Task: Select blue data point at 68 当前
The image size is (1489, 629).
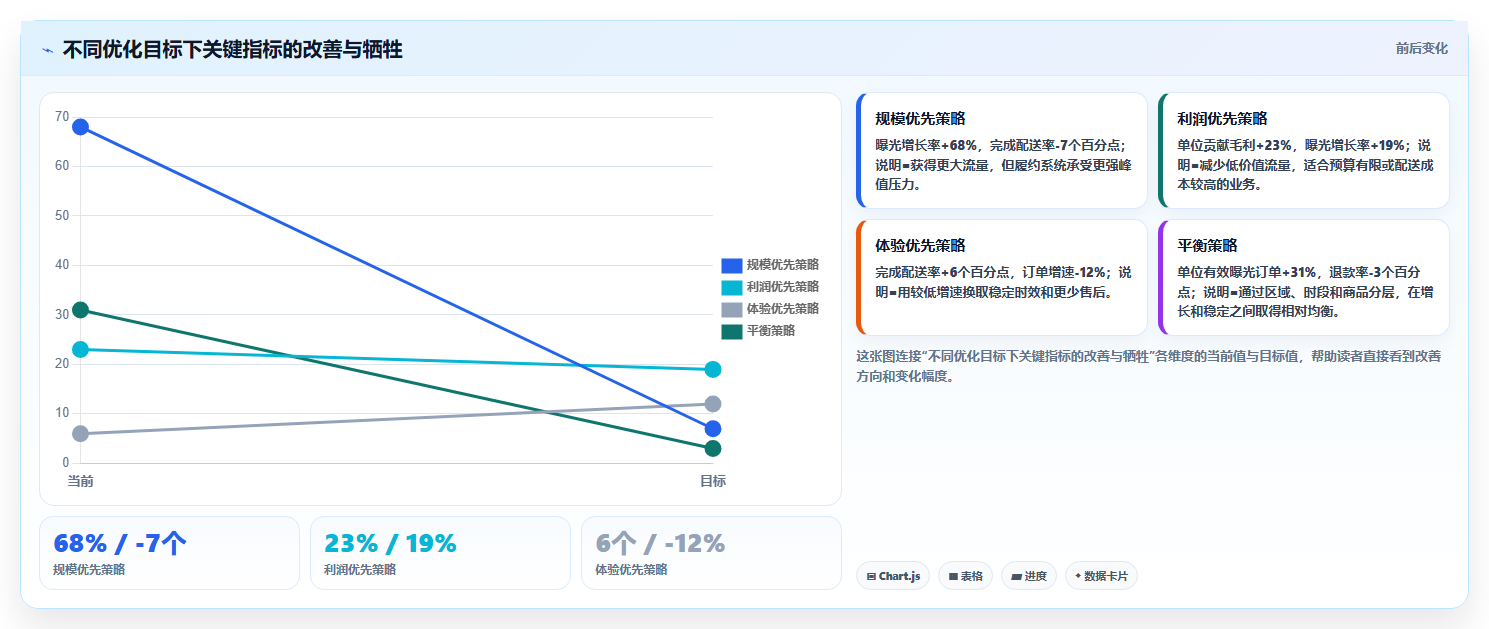Action: coord(80,127)
